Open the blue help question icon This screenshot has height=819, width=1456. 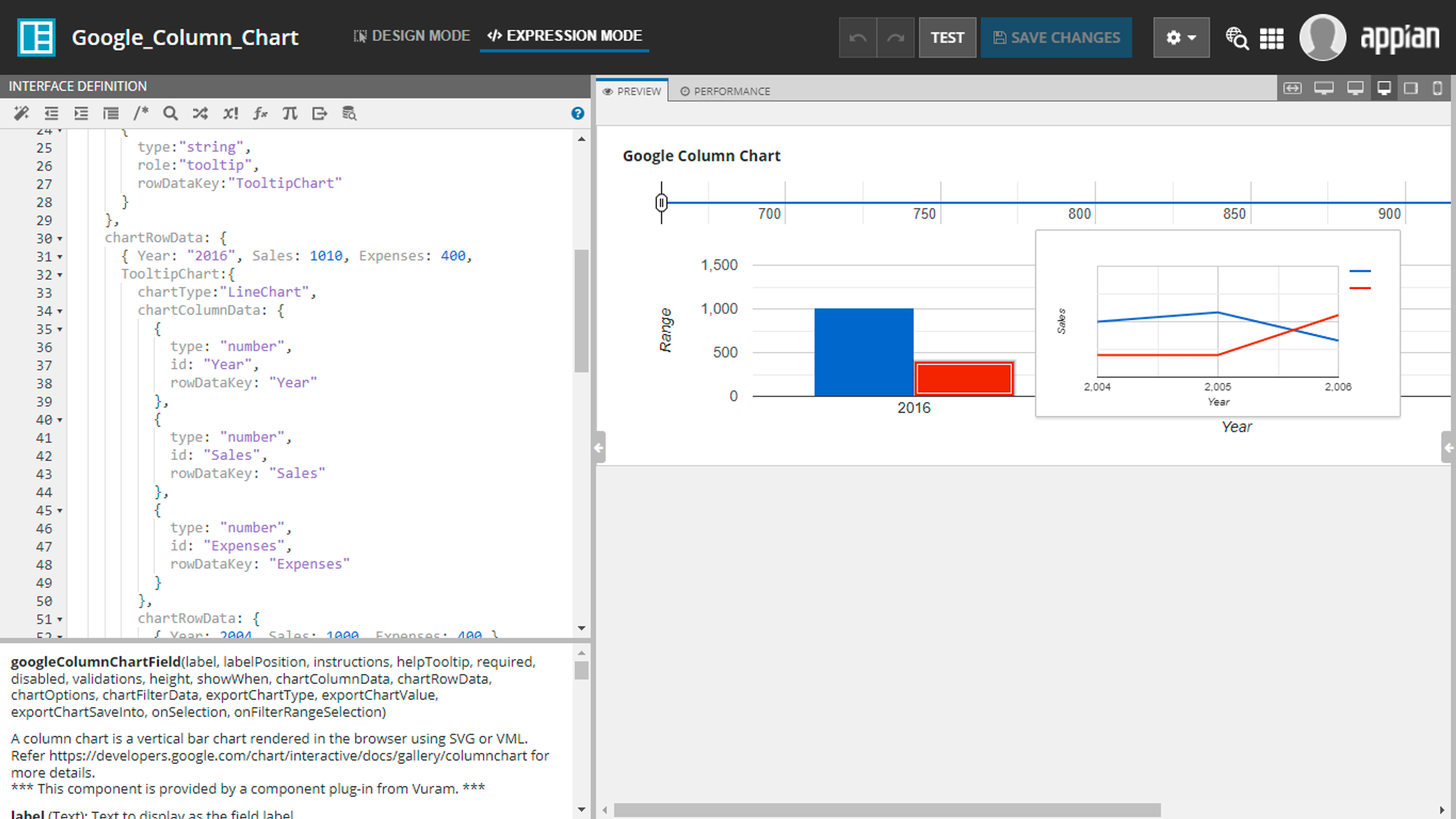[577, 114]
